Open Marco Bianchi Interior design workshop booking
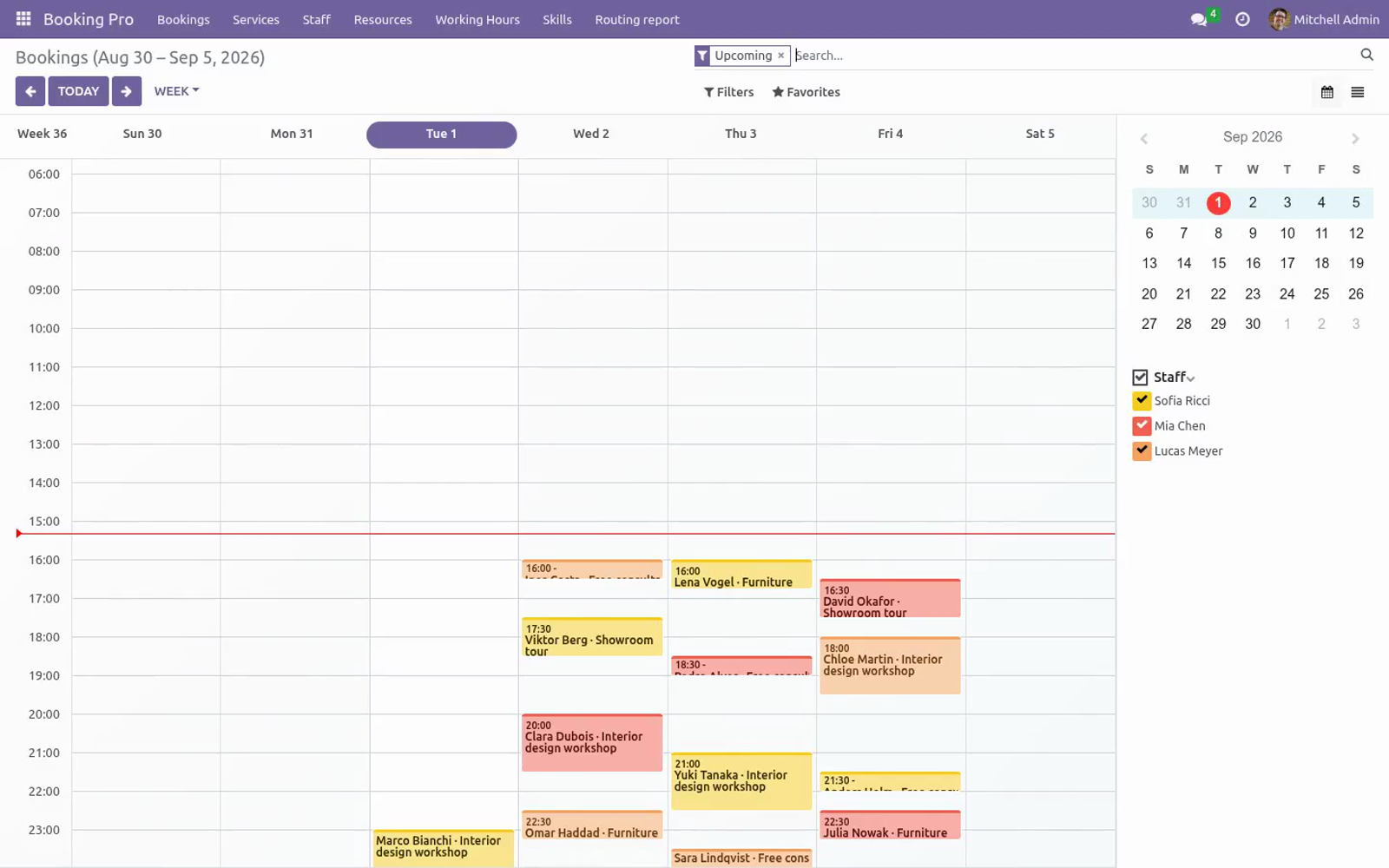The width and height of the screenshot is (1389, 868). point(443,848)
